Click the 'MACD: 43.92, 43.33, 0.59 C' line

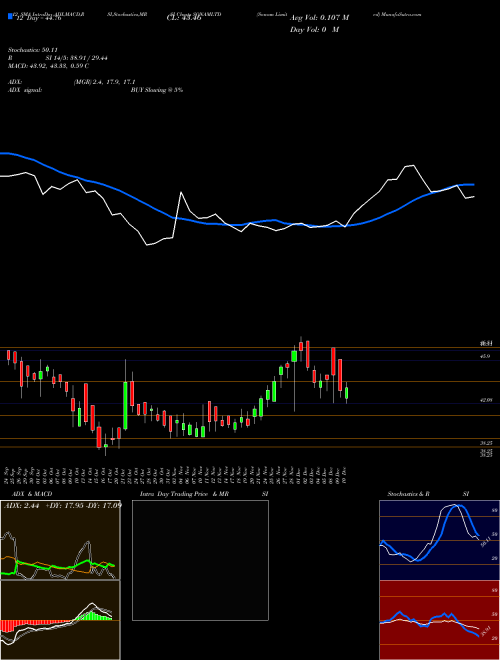pos(48,66)
